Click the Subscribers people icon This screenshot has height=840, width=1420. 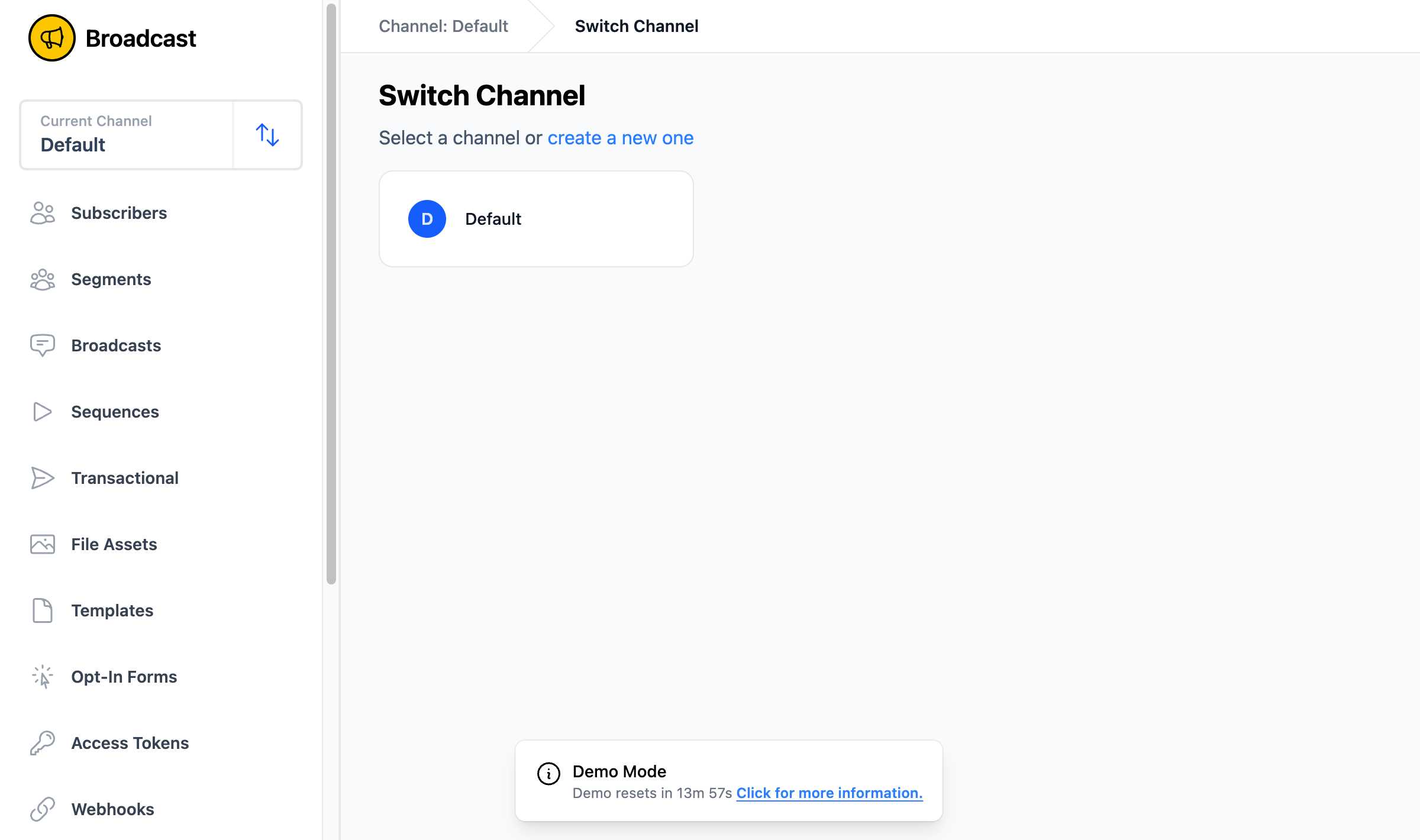43,213
